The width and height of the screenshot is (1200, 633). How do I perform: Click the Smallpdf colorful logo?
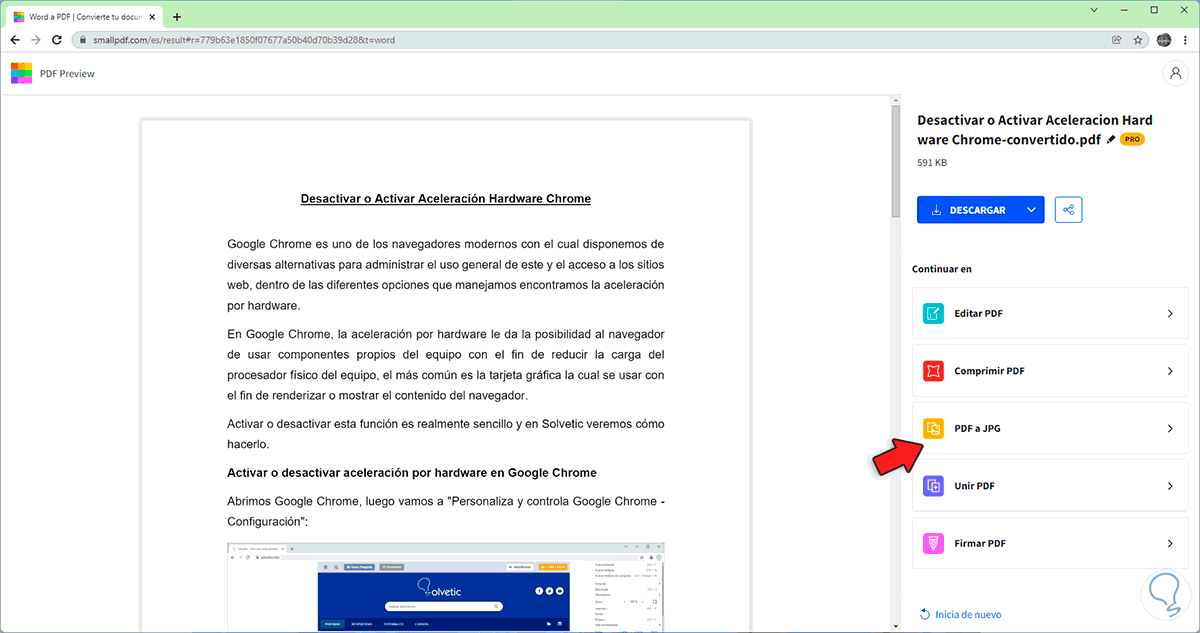pyautogui.click(x=21, y=73)
